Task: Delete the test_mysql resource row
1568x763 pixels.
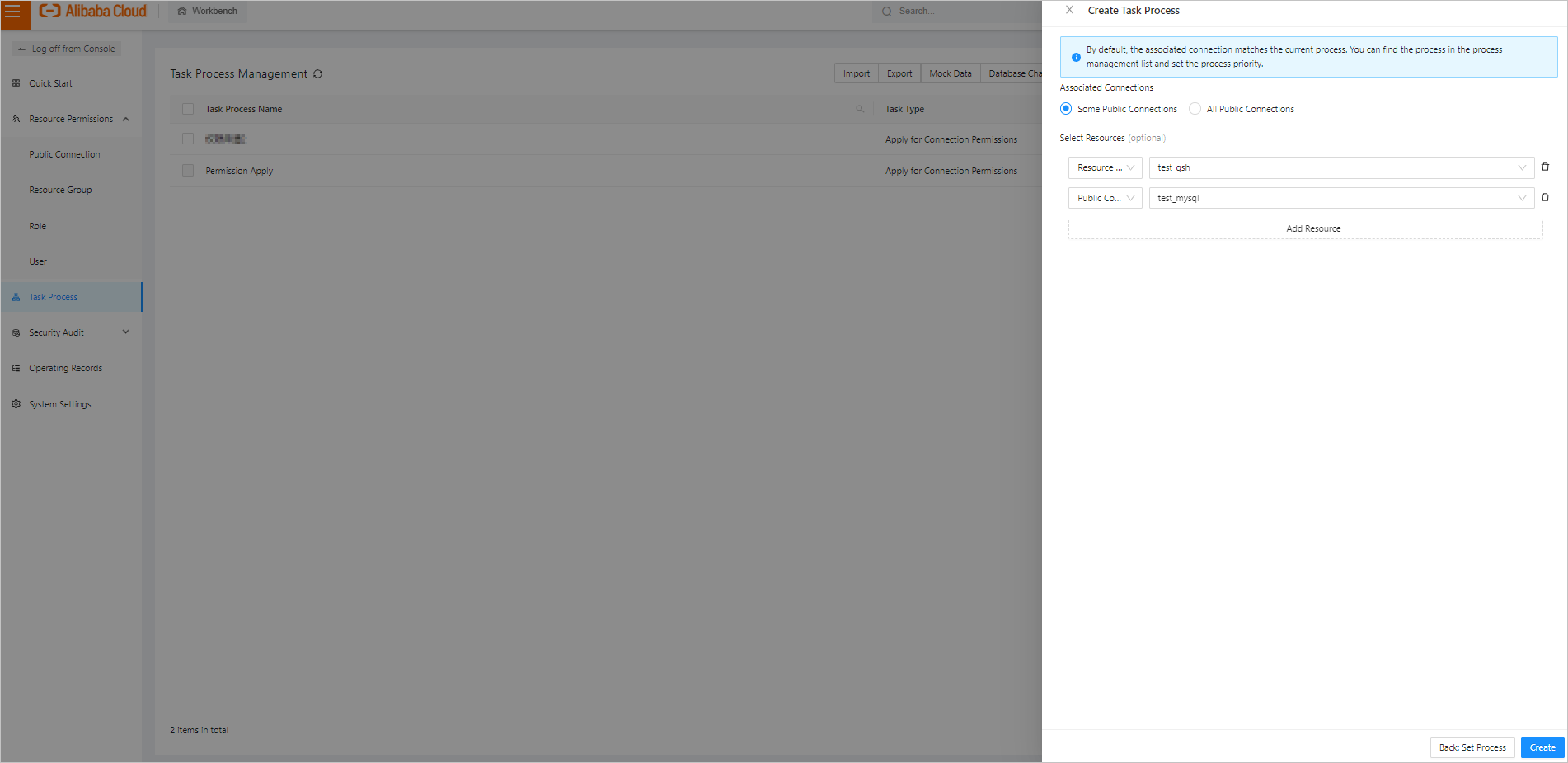Action: tap(1545, 197)
